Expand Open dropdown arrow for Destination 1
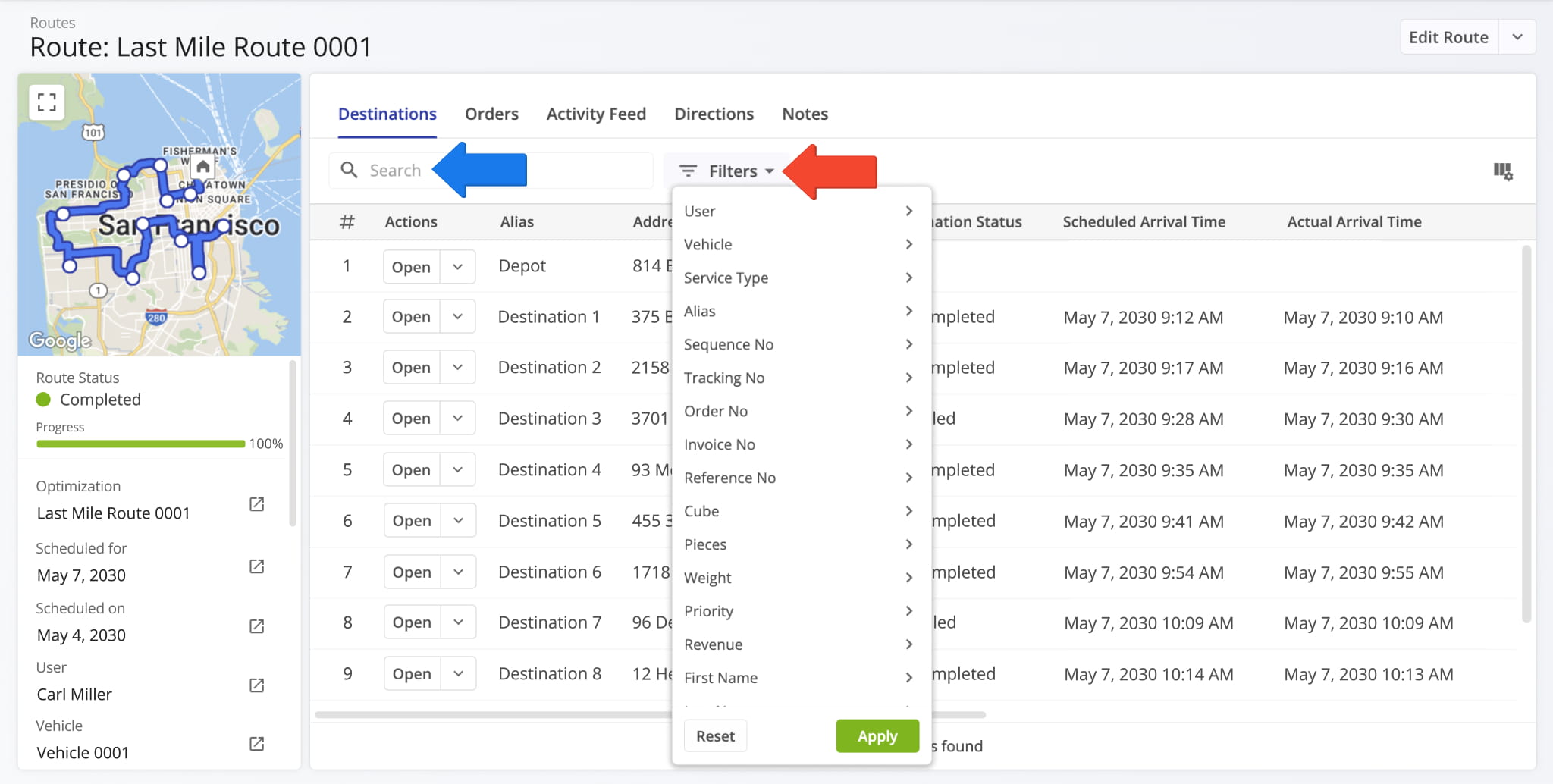Viewport: 1553px width, 784px height. click(x=457, y=317)
